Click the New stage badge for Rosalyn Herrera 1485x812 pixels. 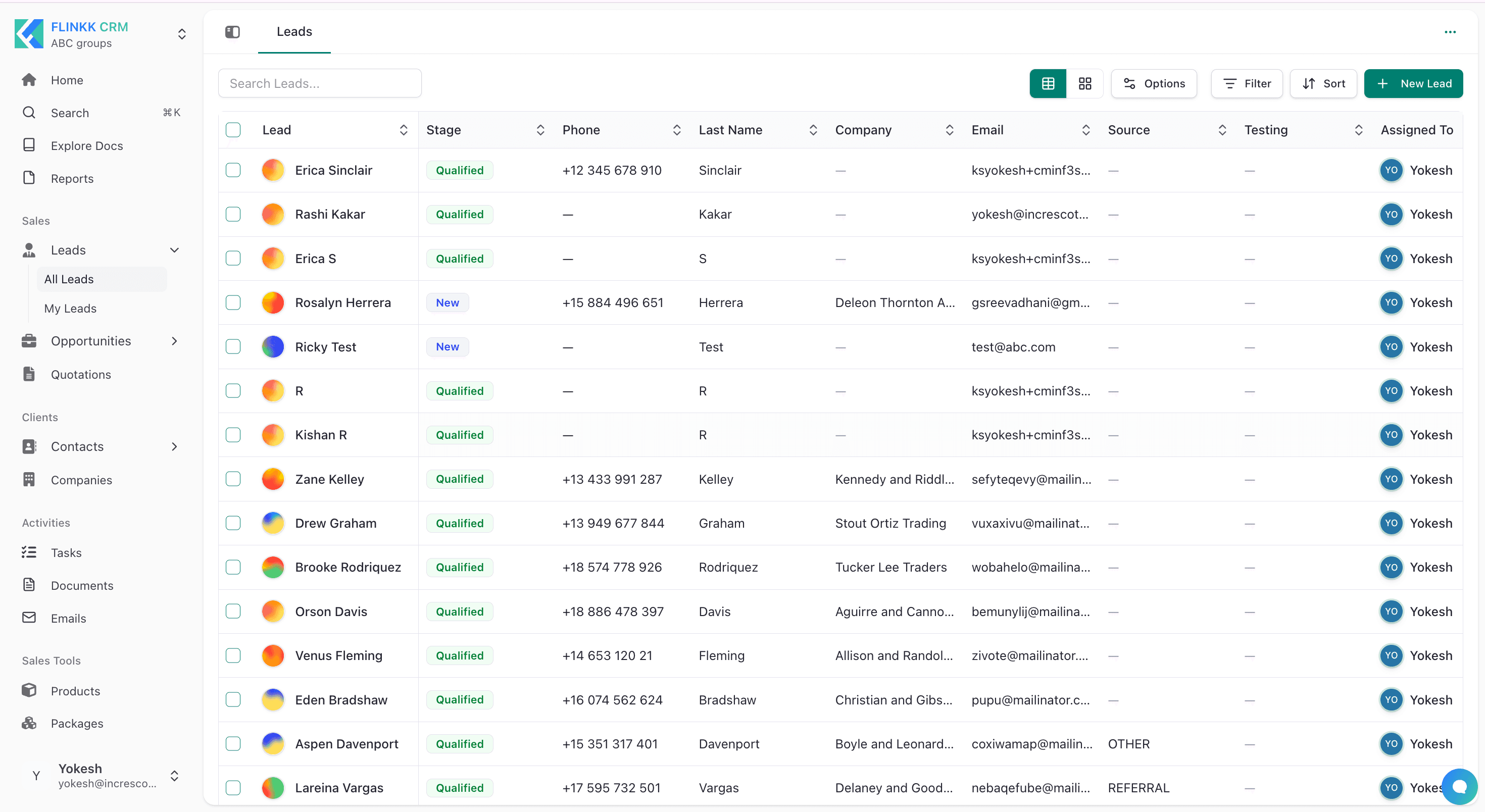[x=448, y=302]
